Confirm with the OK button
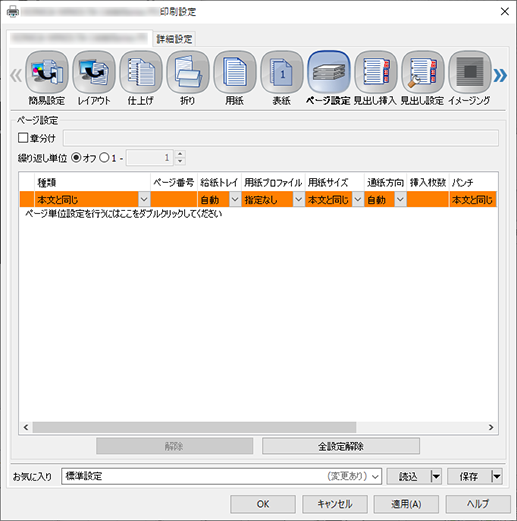517x521 pixels. coord(263,504)
